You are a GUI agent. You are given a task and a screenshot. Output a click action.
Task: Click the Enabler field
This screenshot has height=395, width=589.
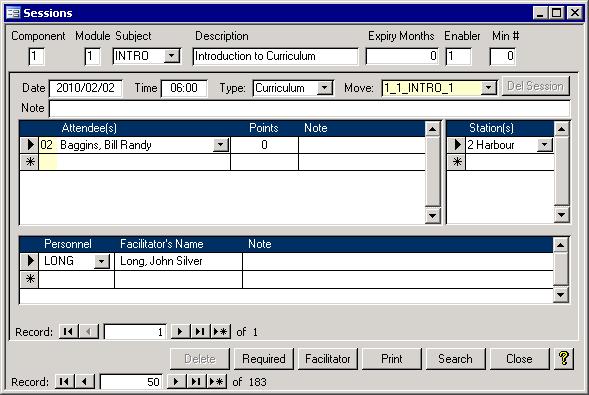point(458,56)
